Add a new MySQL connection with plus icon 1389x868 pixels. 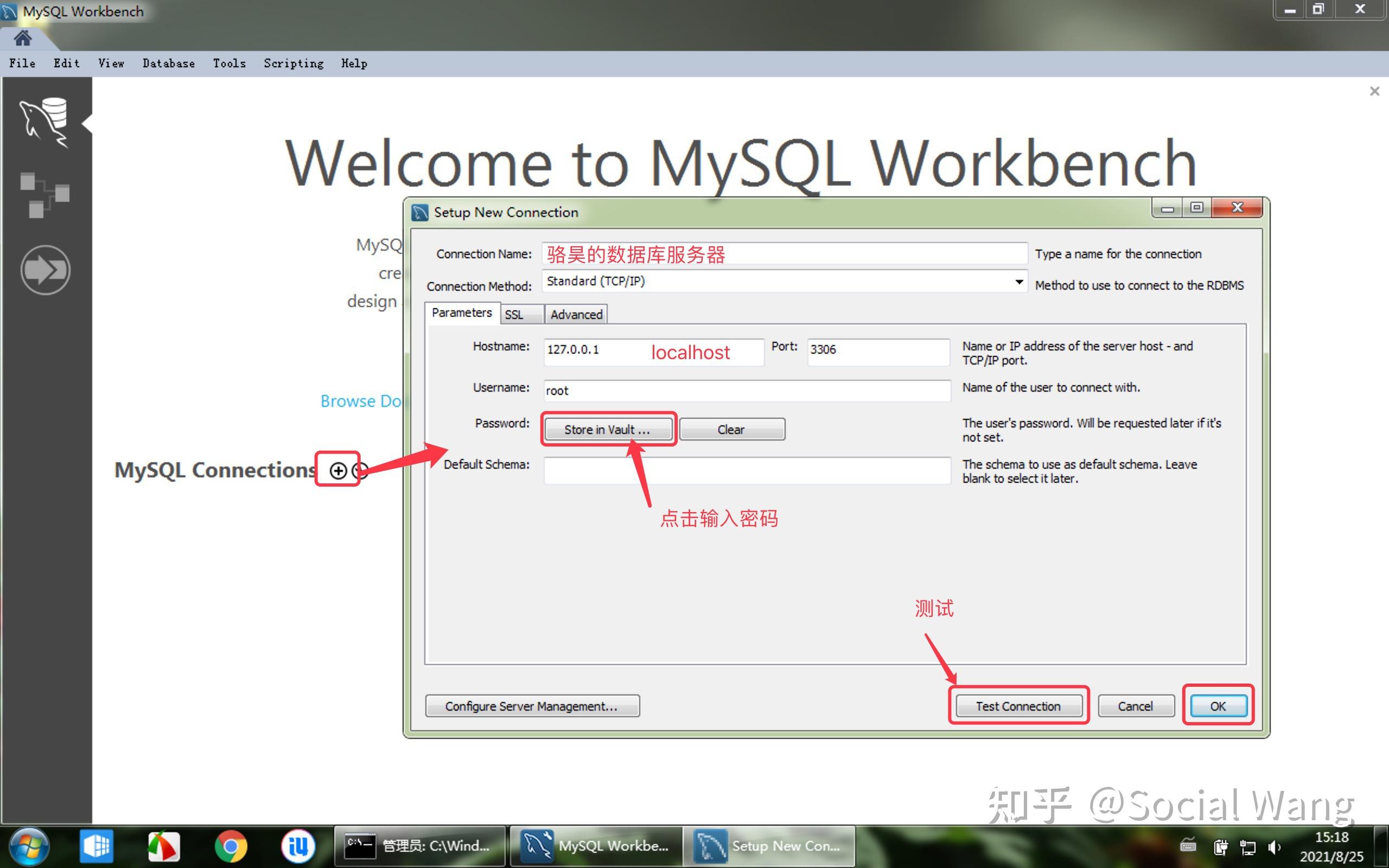tap(338, 470)
